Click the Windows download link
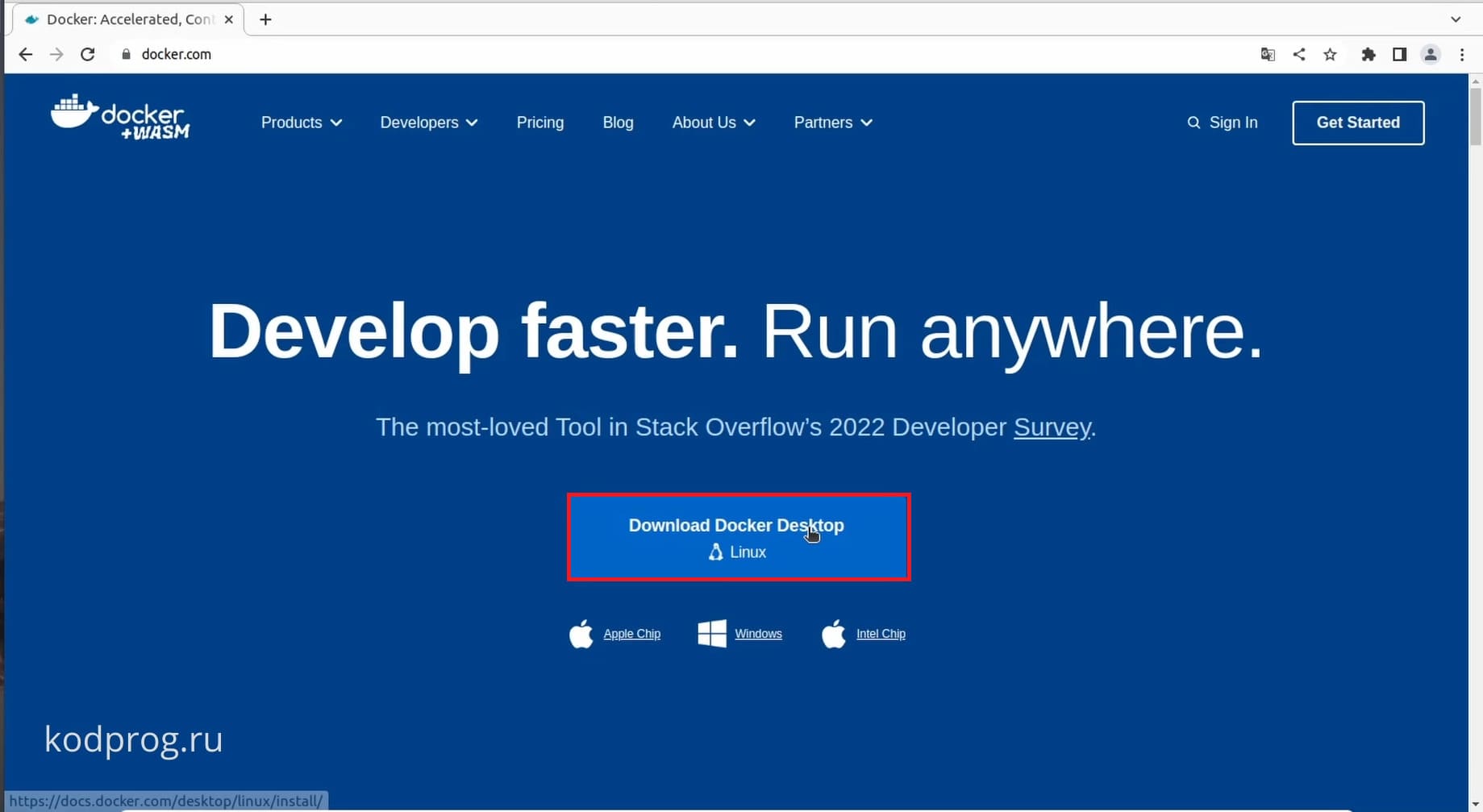1483x812 pixels. (x=759, y=634)
